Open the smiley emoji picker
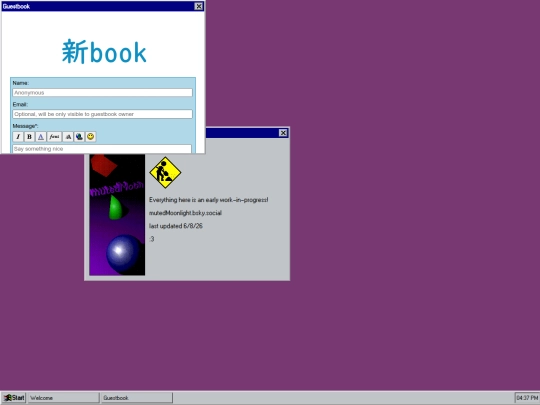Viewport: 540px width, 405px height. tap(91, 137)
